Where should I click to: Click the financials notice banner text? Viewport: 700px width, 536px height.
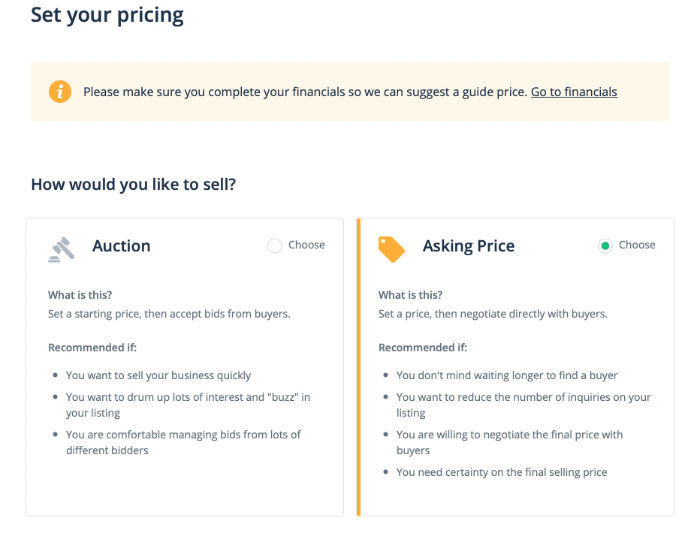(305, 91)
